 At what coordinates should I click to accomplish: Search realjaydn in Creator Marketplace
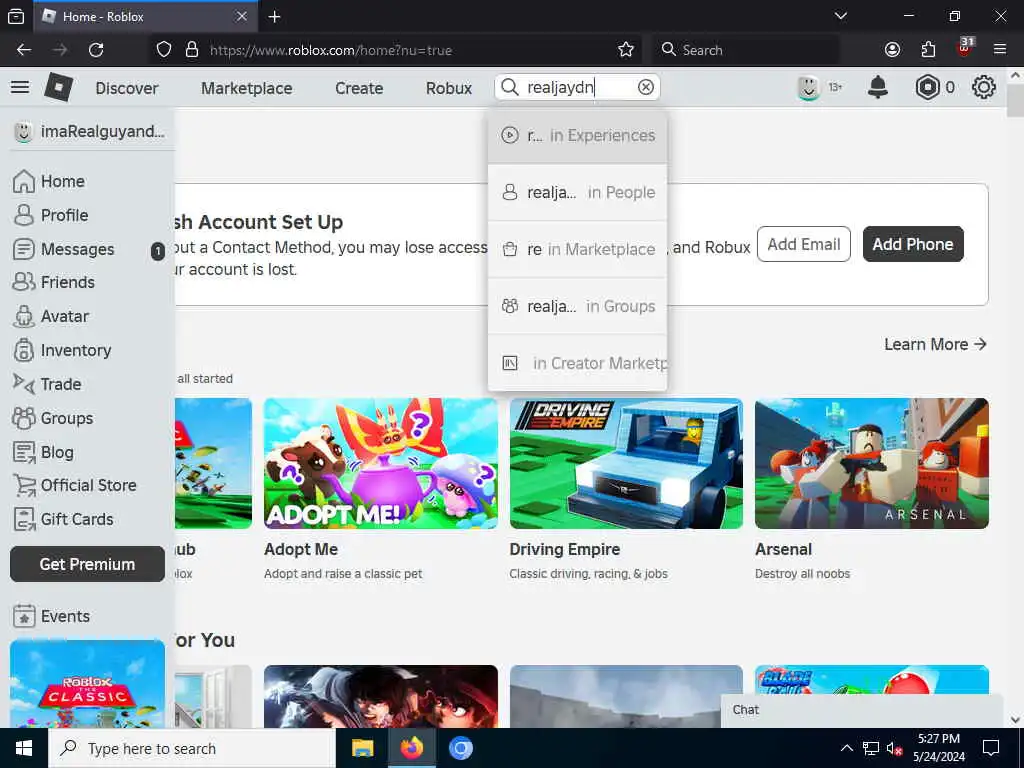click(577, 362)
